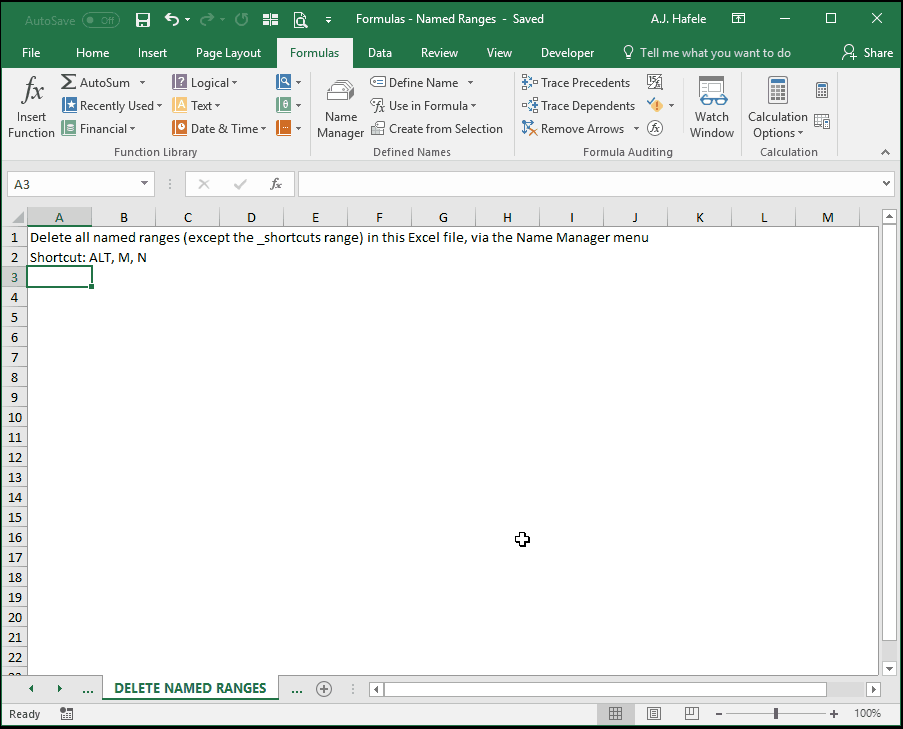The image size is (903, 729).
Task: Click the Insert Function fx icon
Action: coord(32,91)
